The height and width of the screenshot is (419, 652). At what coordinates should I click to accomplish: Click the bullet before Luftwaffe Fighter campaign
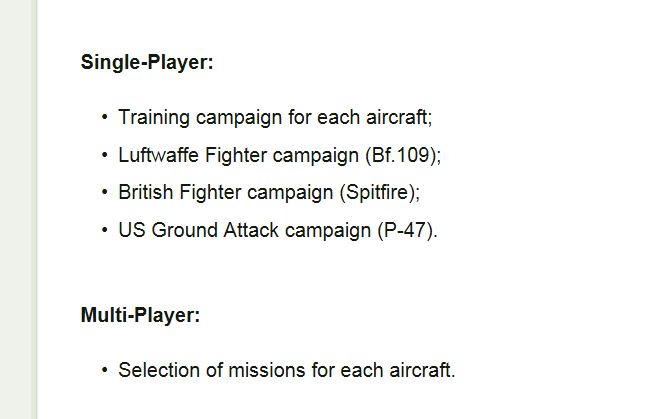tap(104, 155)
